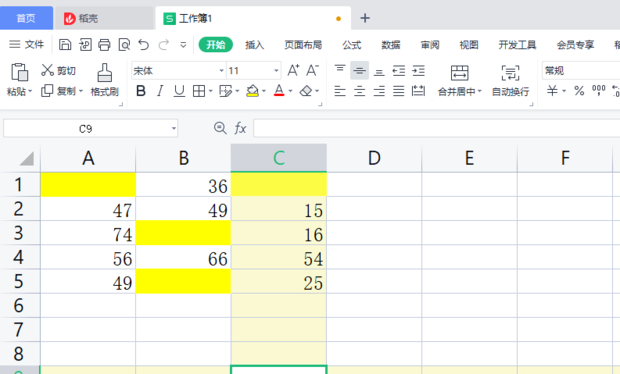Apply thousands separator 000 format
This screenshot has width=620, height=374.
pos(599,91)
